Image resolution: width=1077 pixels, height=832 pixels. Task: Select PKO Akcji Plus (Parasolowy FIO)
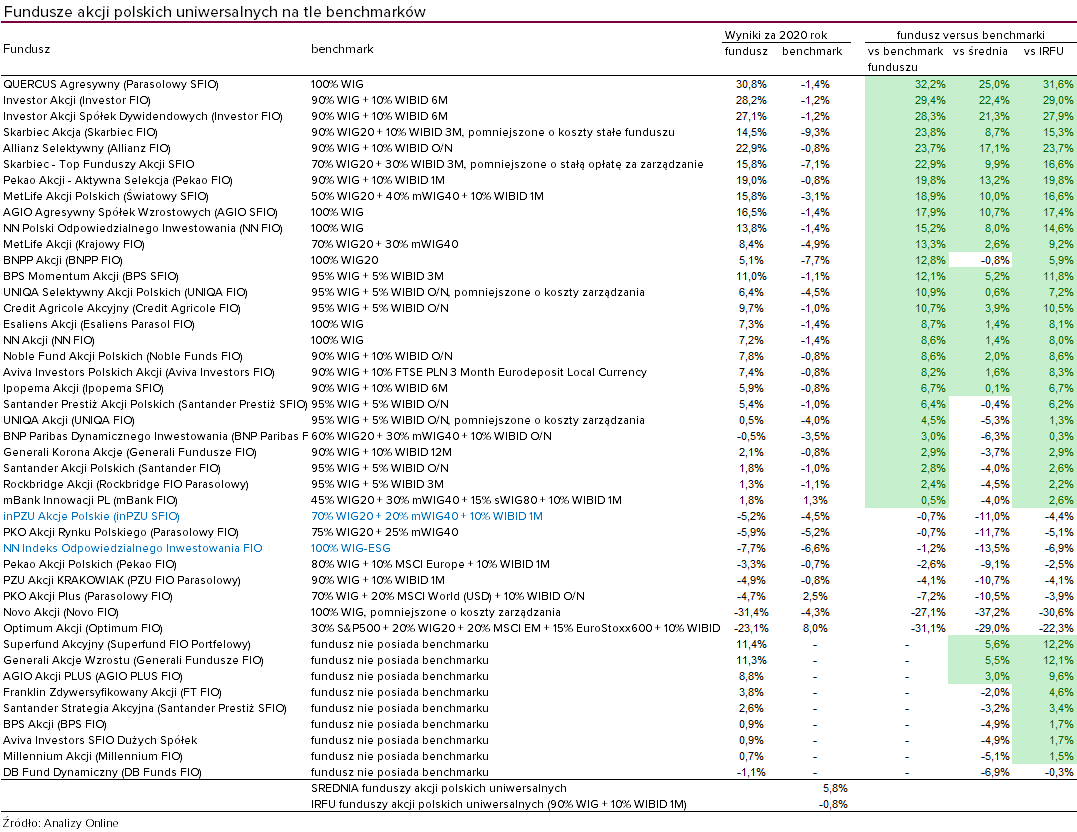pos(88,596)
